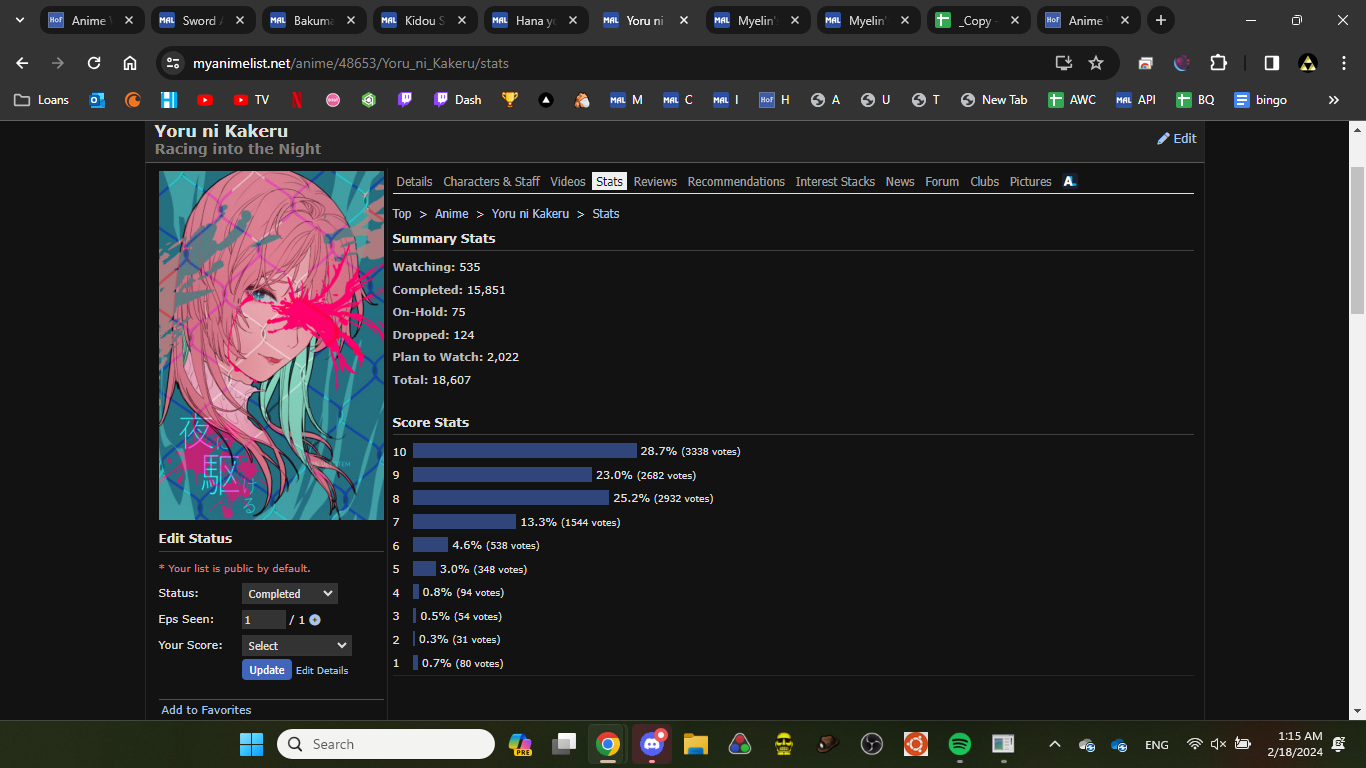
Task: Click the Eps Seen input field
Action: click(264, 620)
